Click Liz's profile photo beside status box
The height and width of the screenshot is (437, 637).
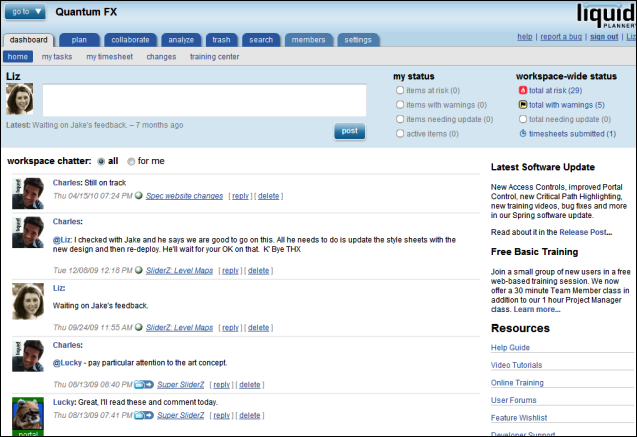pos(20,99)
